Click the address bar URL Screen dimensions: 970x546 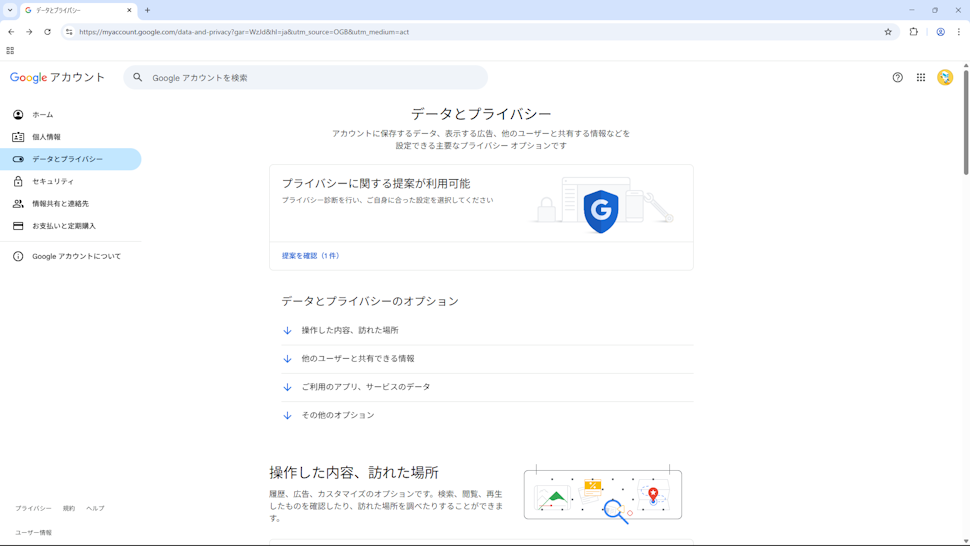click(244, 32)
